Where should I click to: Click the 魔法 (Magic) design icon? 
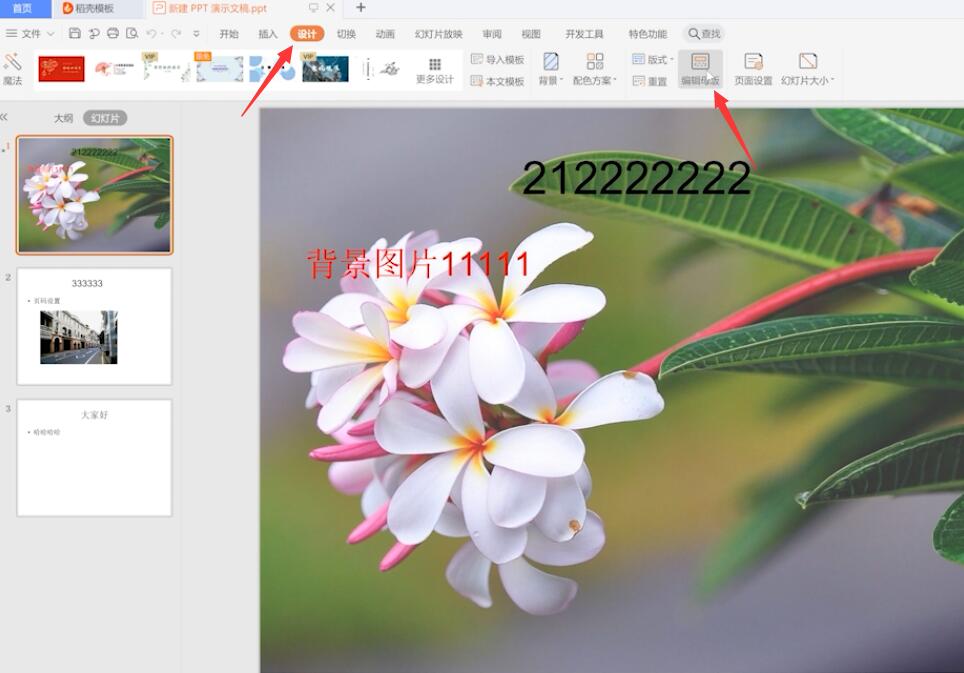coord(12,69)
